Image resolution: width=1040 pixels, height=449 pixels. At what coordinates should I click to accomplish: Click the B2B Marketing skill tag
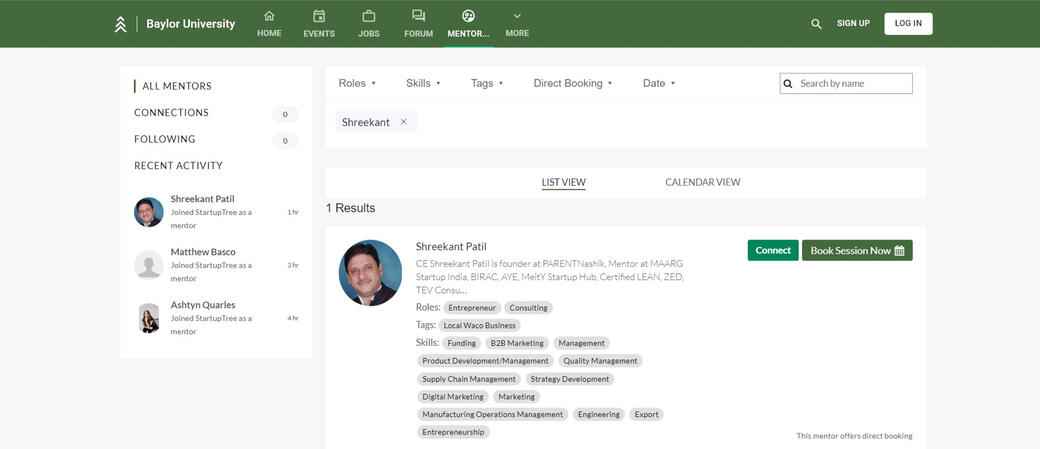point(517,344)
